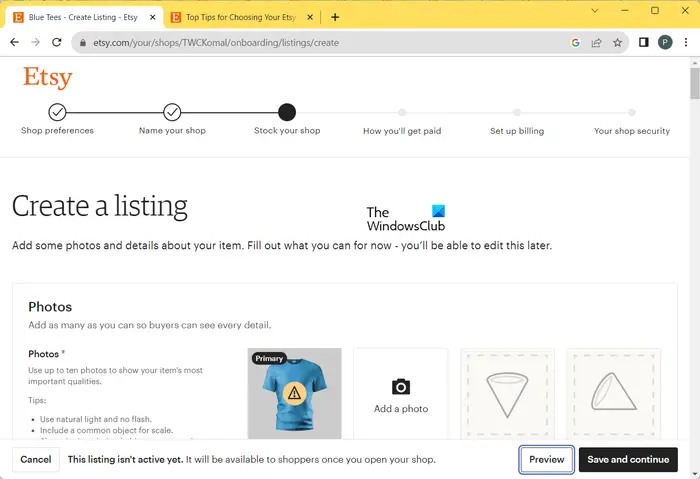Select Set up billing step
The image size is (700, 479).
coord(517,123)
